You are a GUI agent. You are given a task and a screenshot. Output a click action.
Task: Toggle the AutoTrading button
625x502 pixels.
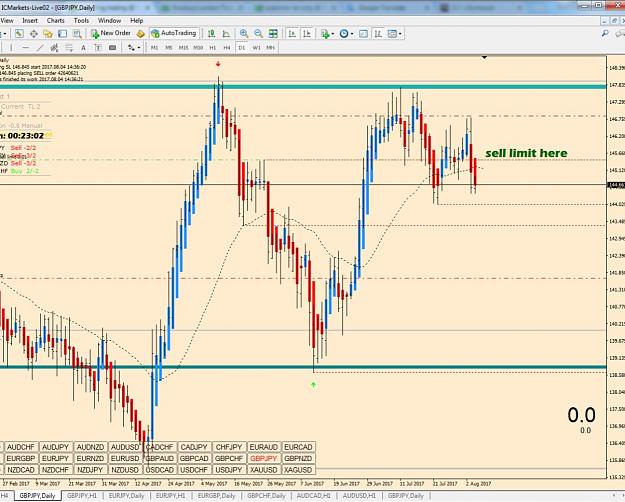point(174,33)
